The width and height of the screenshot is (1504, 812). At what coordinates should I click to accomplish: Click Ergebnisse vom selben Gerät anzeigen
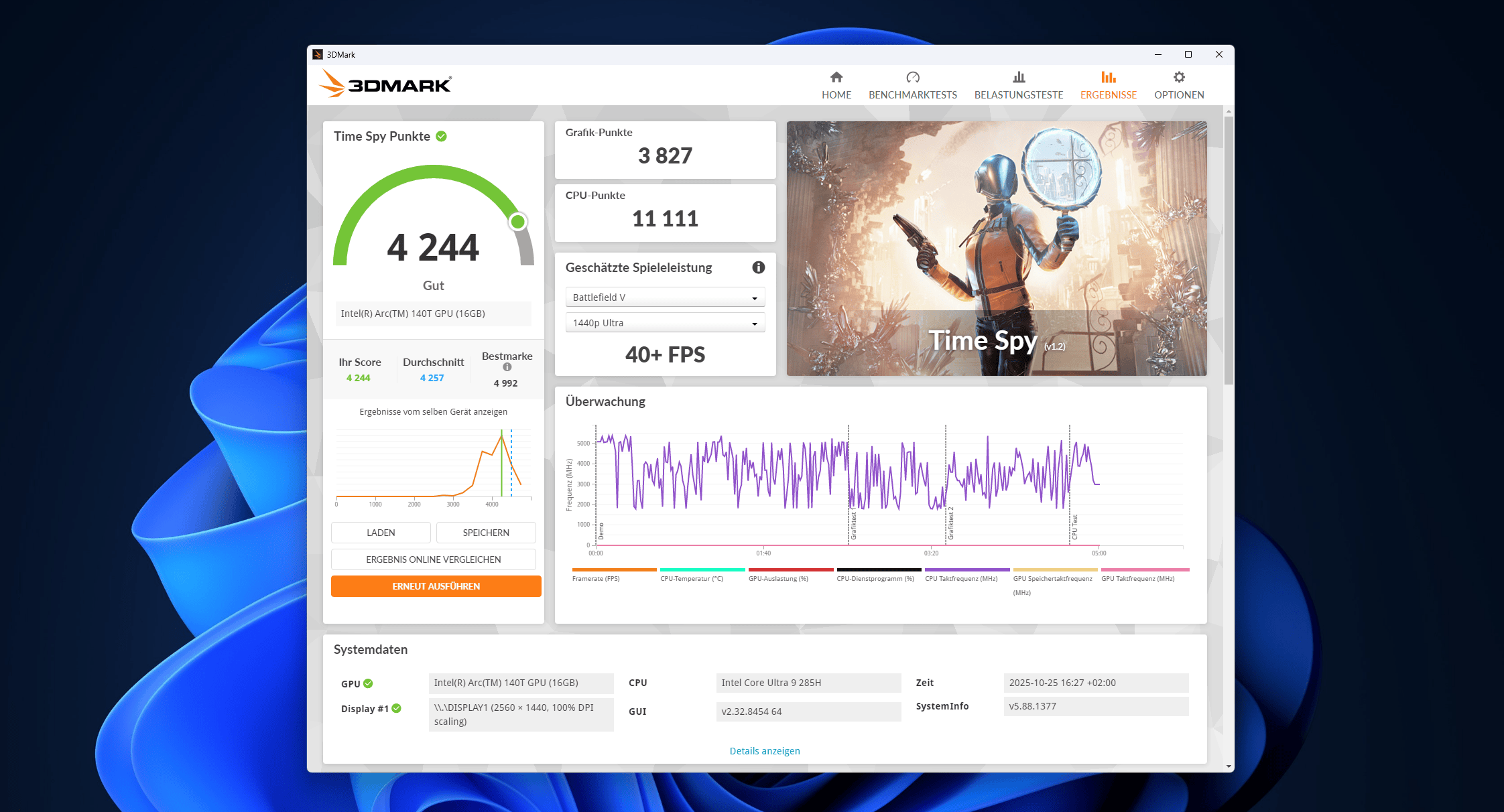(x=434, y=412)
